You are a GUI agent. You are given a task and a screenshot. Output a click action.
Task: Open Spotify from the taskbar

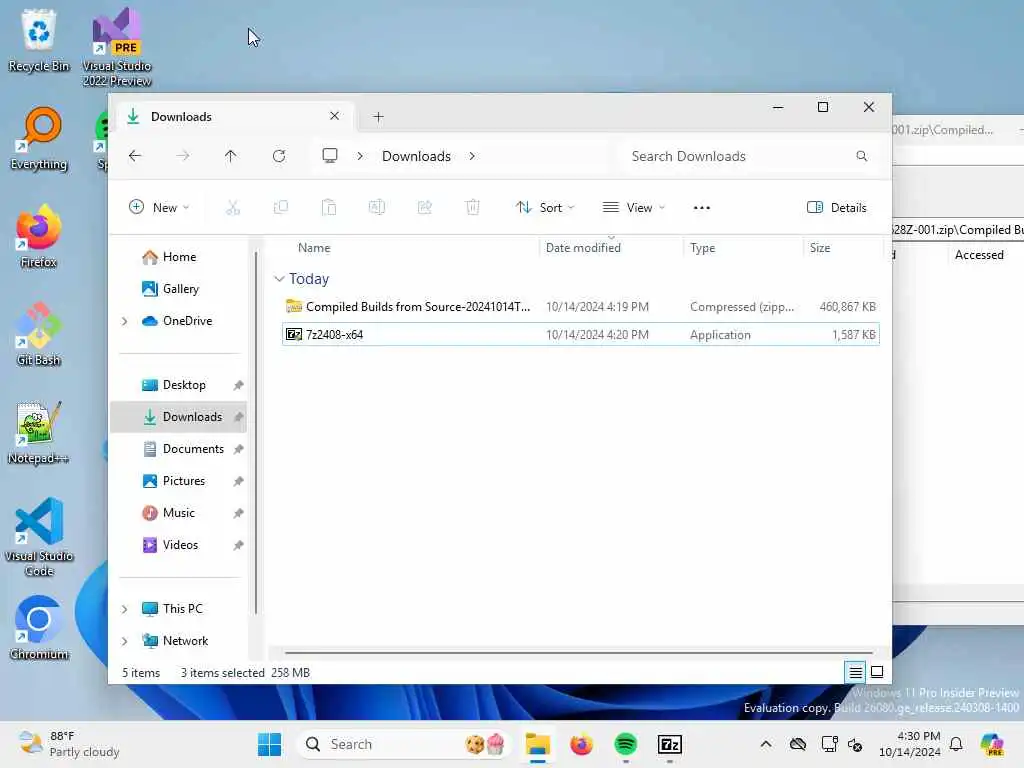626,744
